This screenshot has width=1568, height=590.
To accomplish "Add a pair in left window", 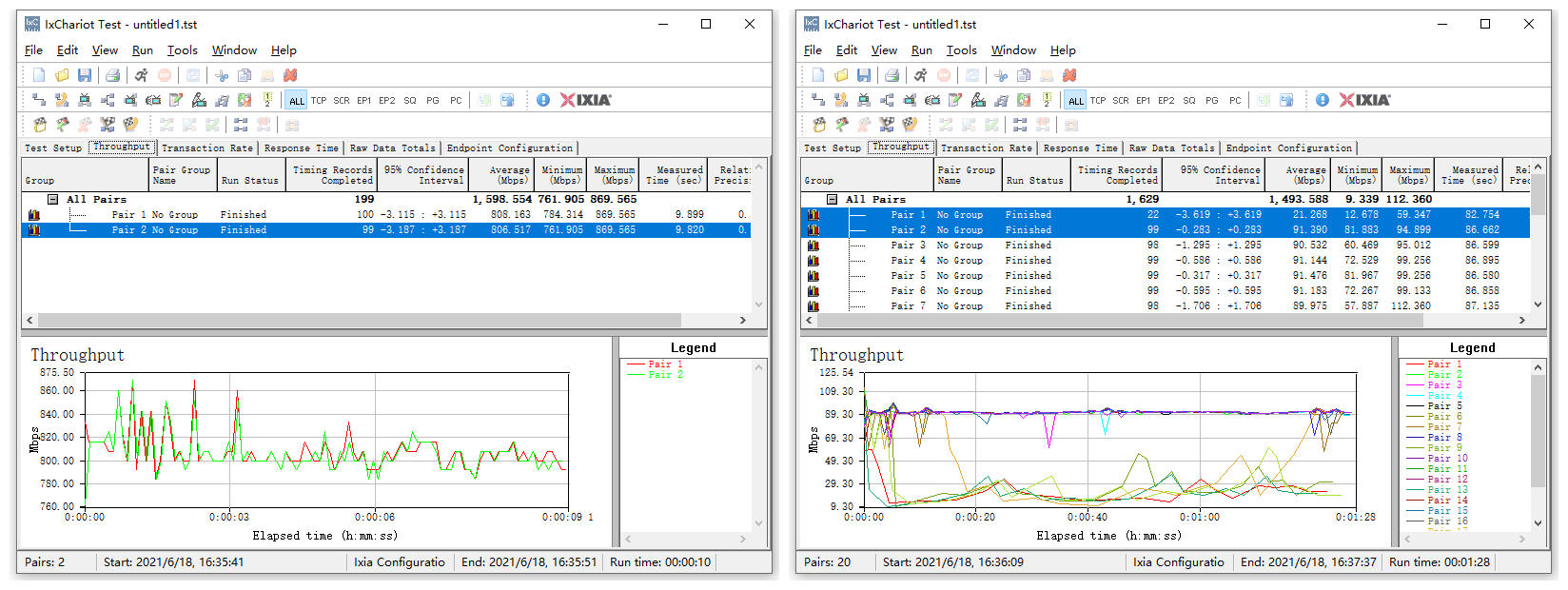I will point(39,100).
